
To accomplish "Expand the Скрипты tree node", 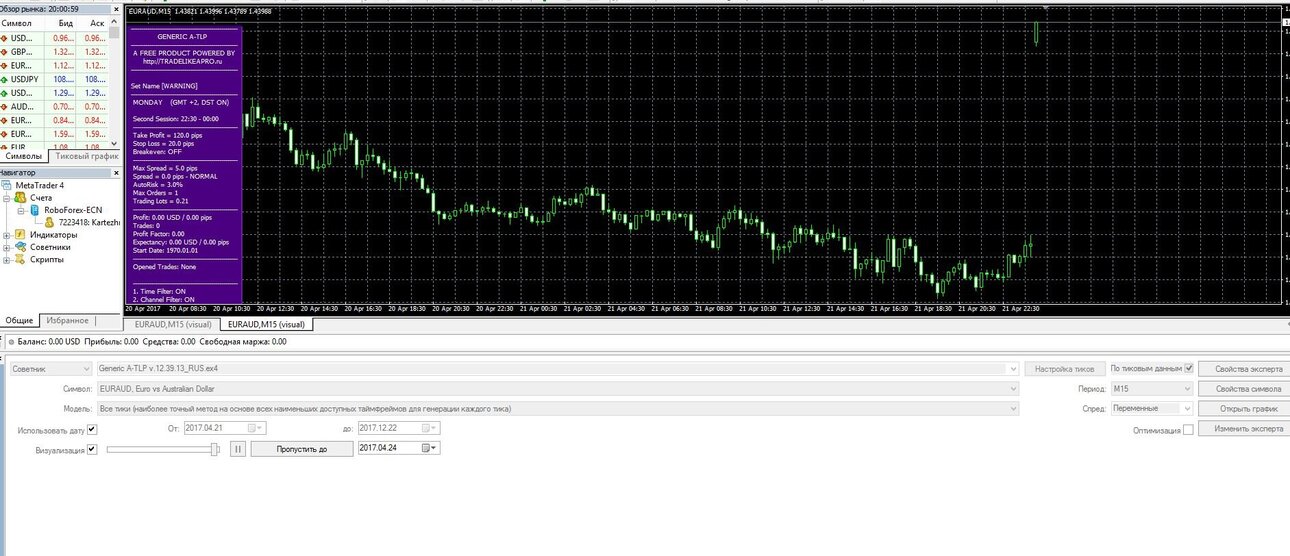I will tap(7, 259).
